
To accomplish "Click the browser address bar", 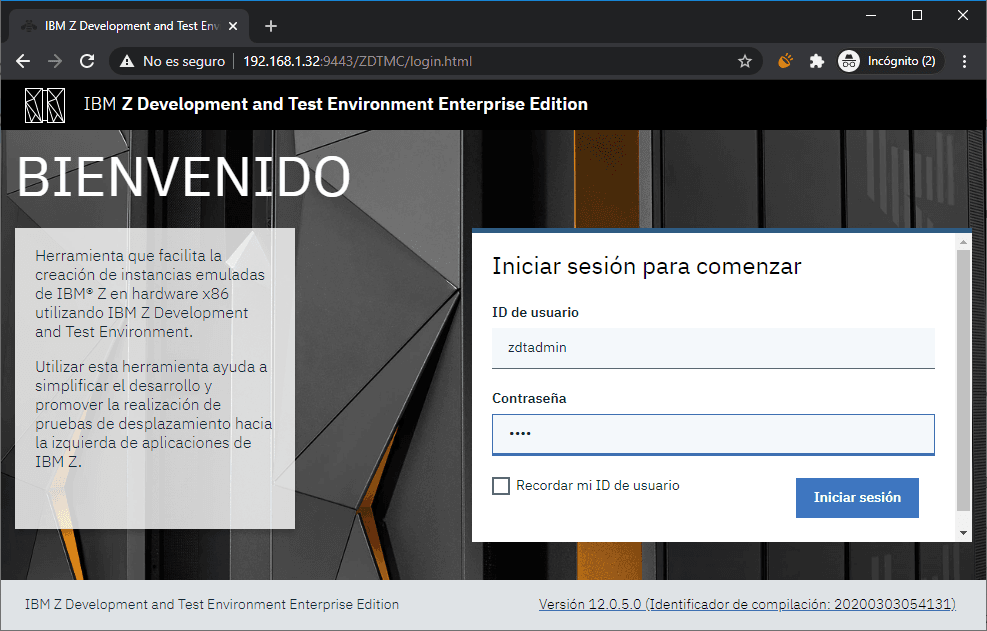I will click(x=450, y=61).
